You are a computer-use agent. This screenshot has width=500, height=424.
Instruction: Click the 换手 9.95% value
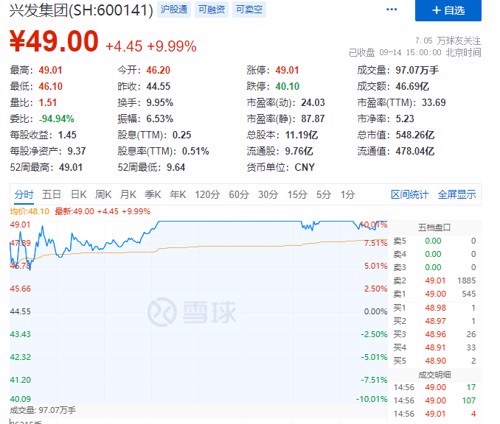(160, 103)
